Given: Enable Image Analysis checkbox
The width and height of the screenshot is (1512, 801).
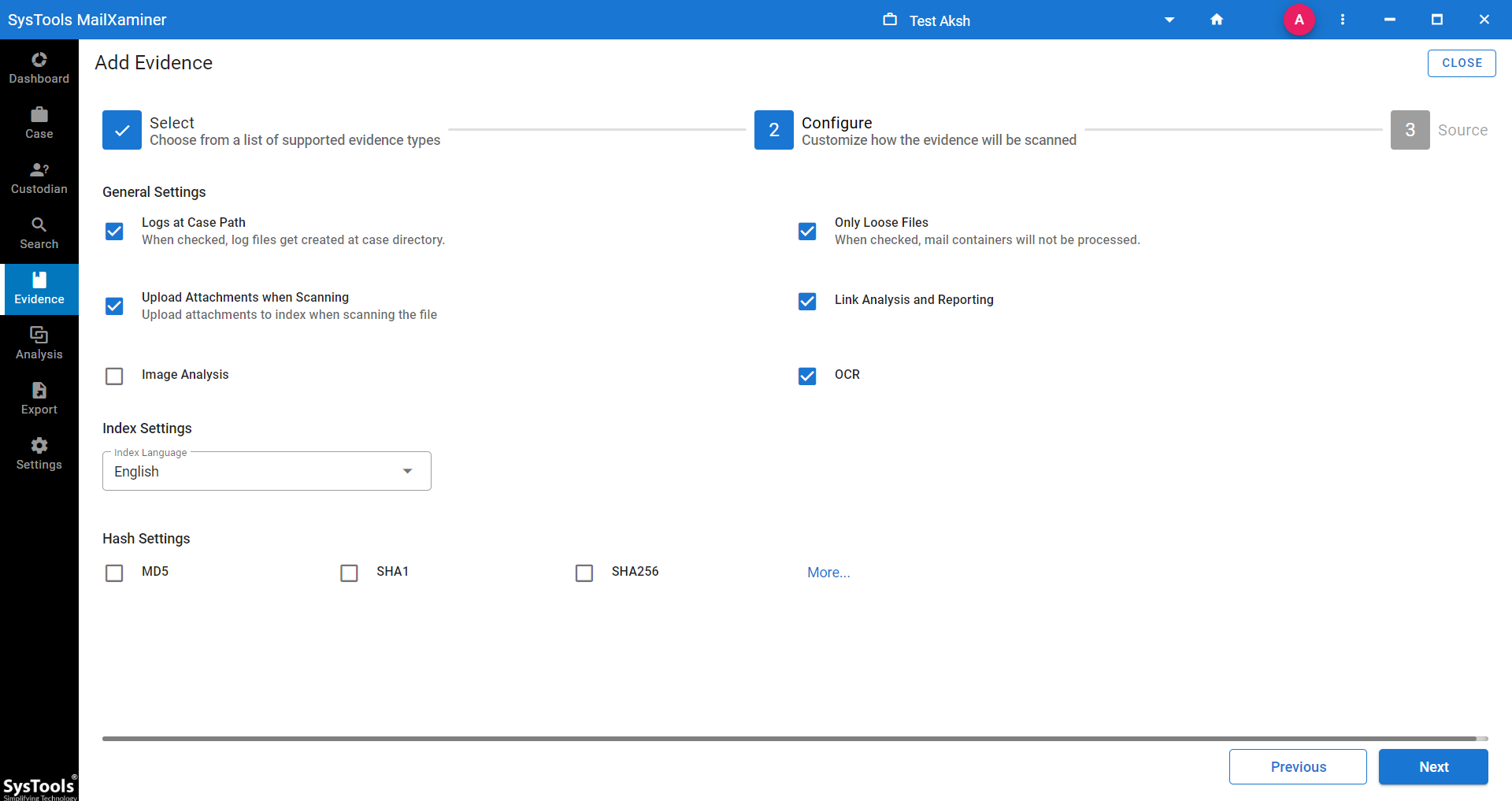Looking at the screenshot, I should (114, 376).
